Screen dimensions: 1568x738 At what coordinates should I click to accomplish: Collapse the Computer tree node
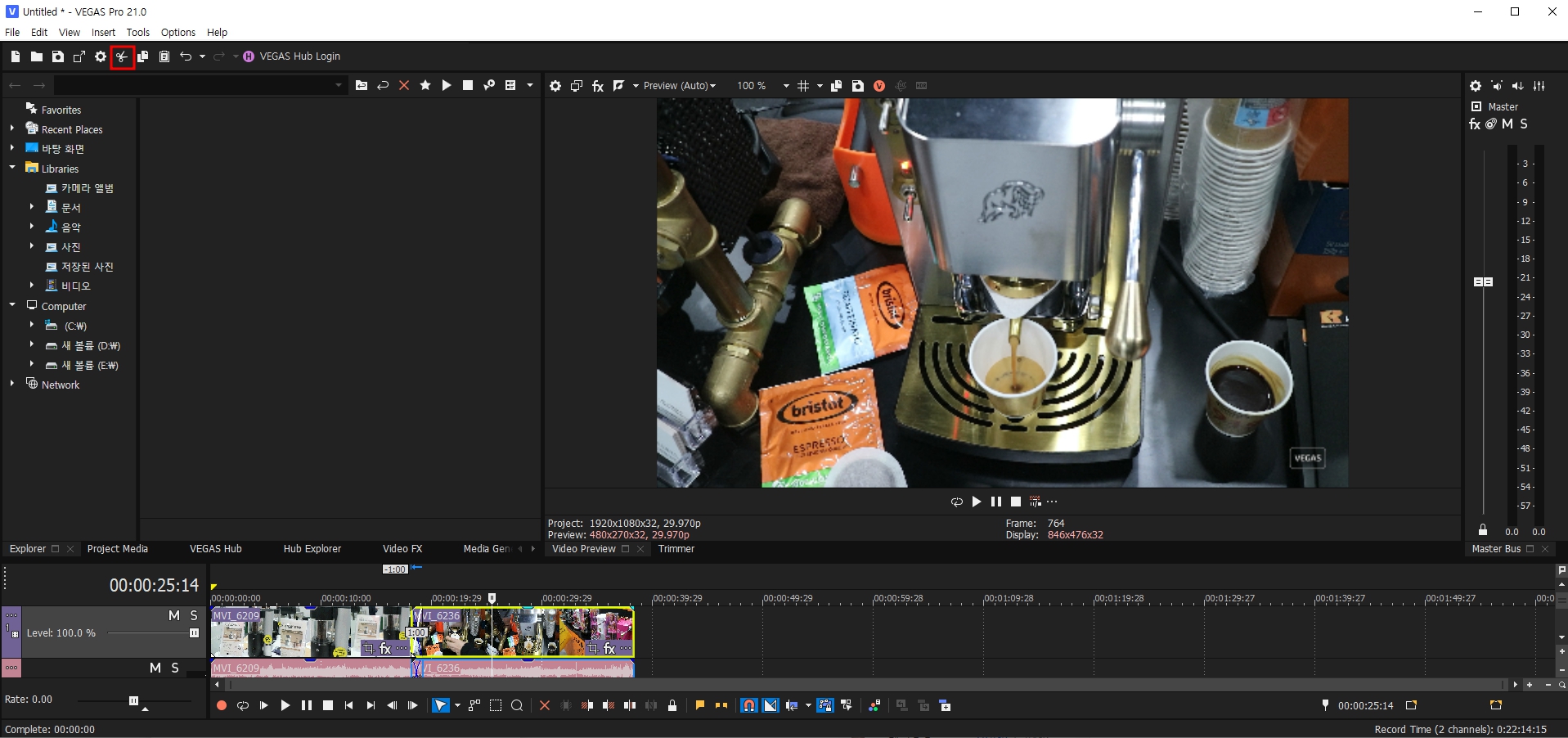(12, 305)
